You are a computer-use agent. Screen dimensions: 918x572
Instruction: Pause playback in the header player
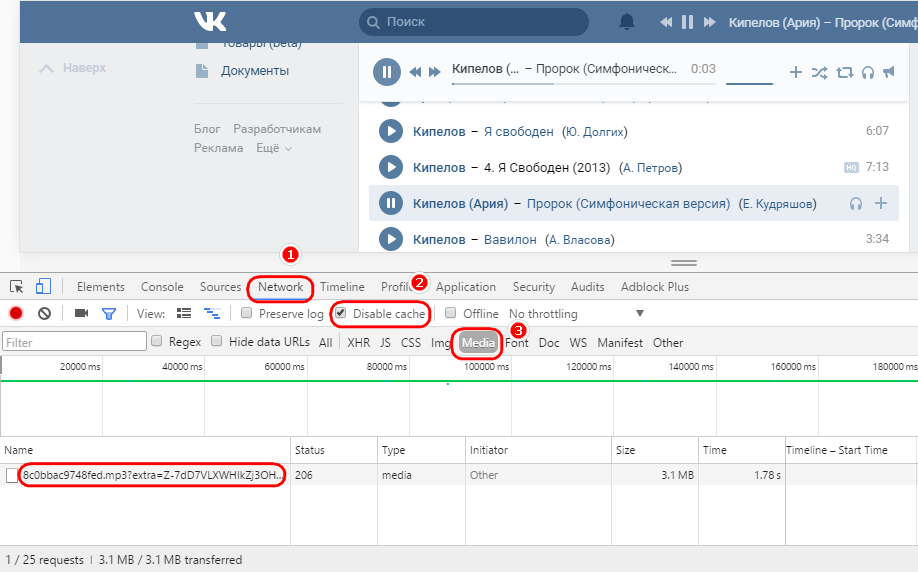click(687, 22)
